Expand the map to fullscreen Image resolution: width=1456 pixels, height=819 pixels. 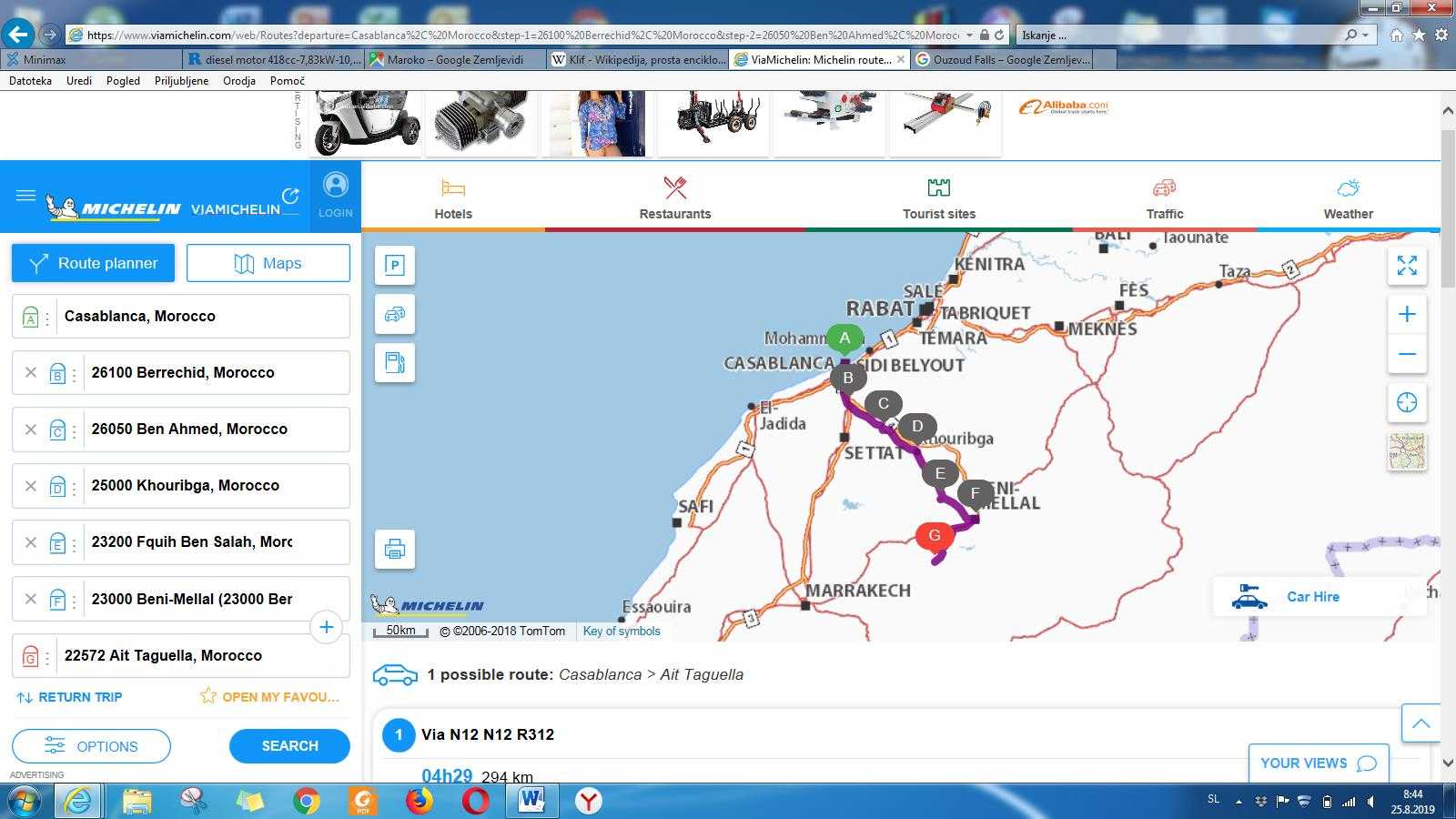(x=1407, y=266)
